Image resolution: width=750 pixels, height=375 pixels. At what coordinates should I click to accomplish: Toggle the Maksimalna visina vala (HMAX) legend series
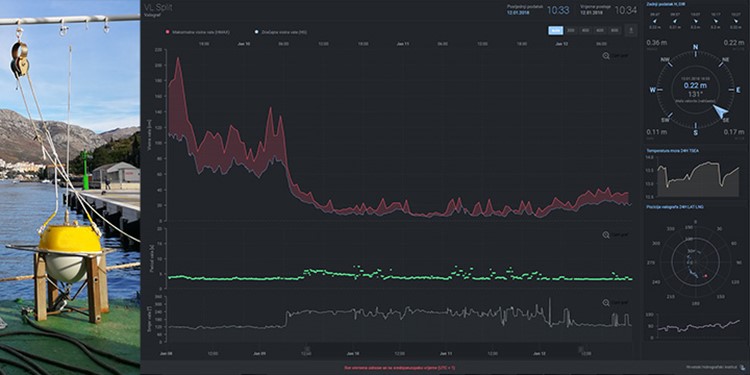tap(198, 32)
